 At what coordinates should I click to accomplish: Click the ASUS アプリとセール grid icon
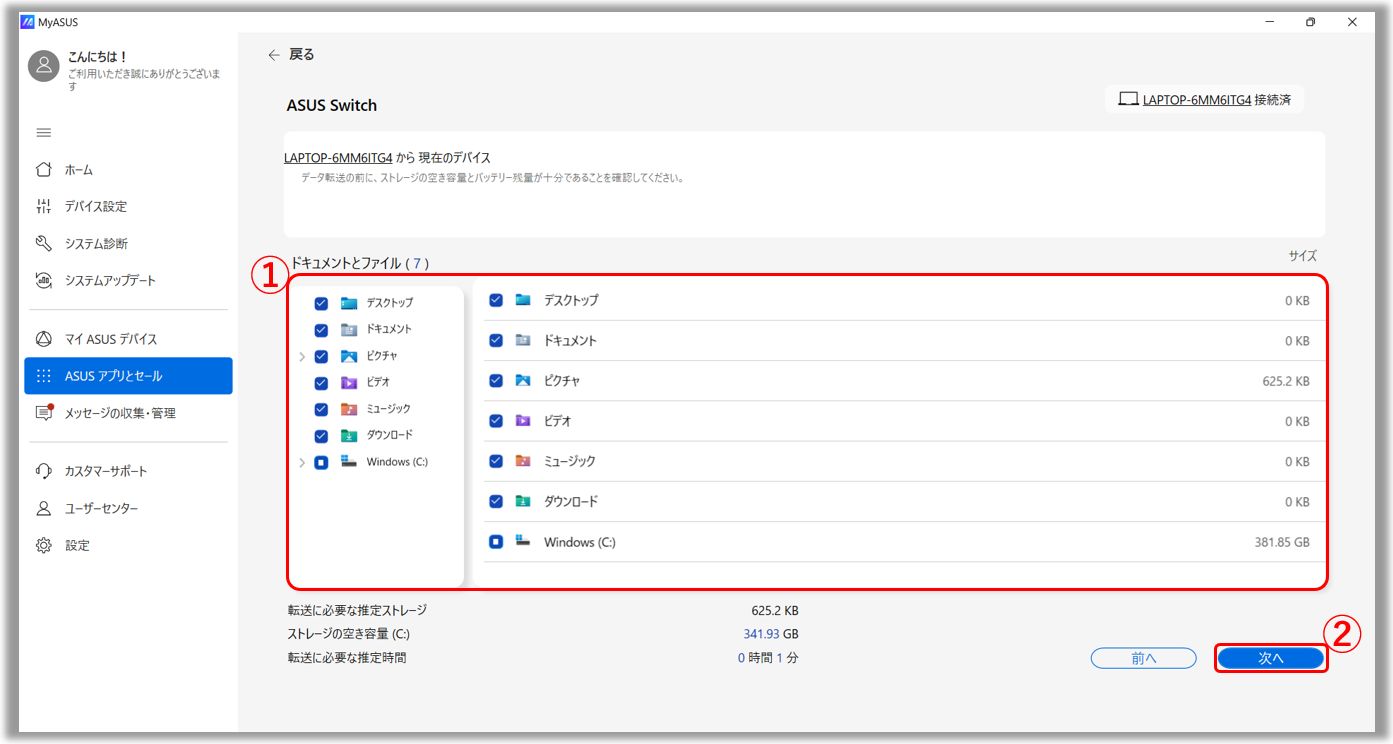pos(43,376)
